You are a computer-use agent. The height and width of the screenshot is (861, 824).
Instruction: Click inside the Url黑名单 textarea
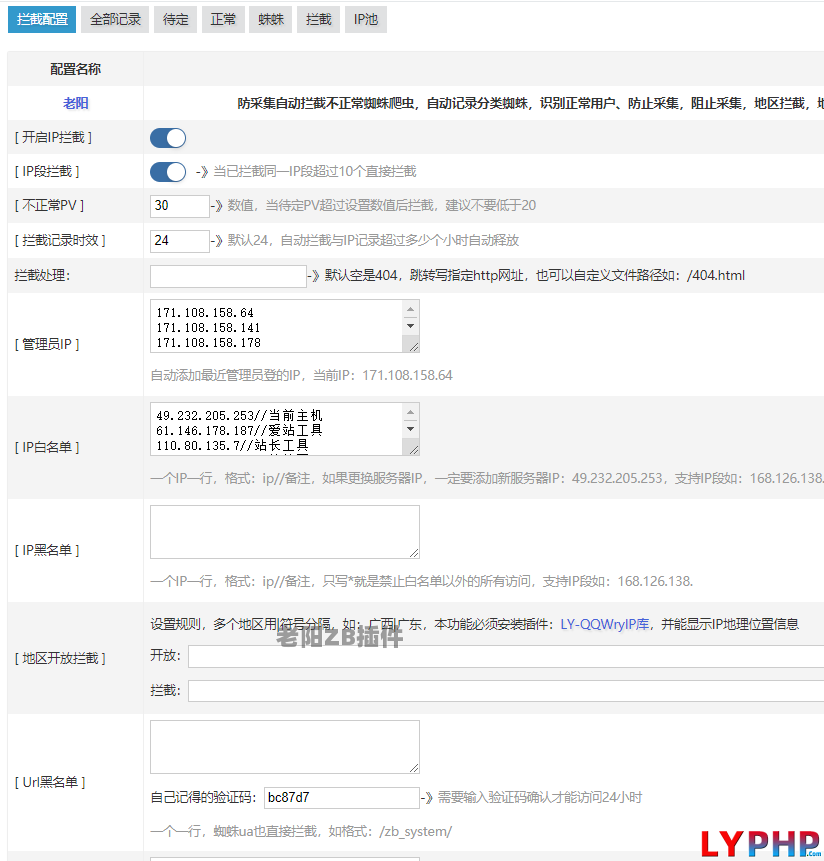point(284,747)
